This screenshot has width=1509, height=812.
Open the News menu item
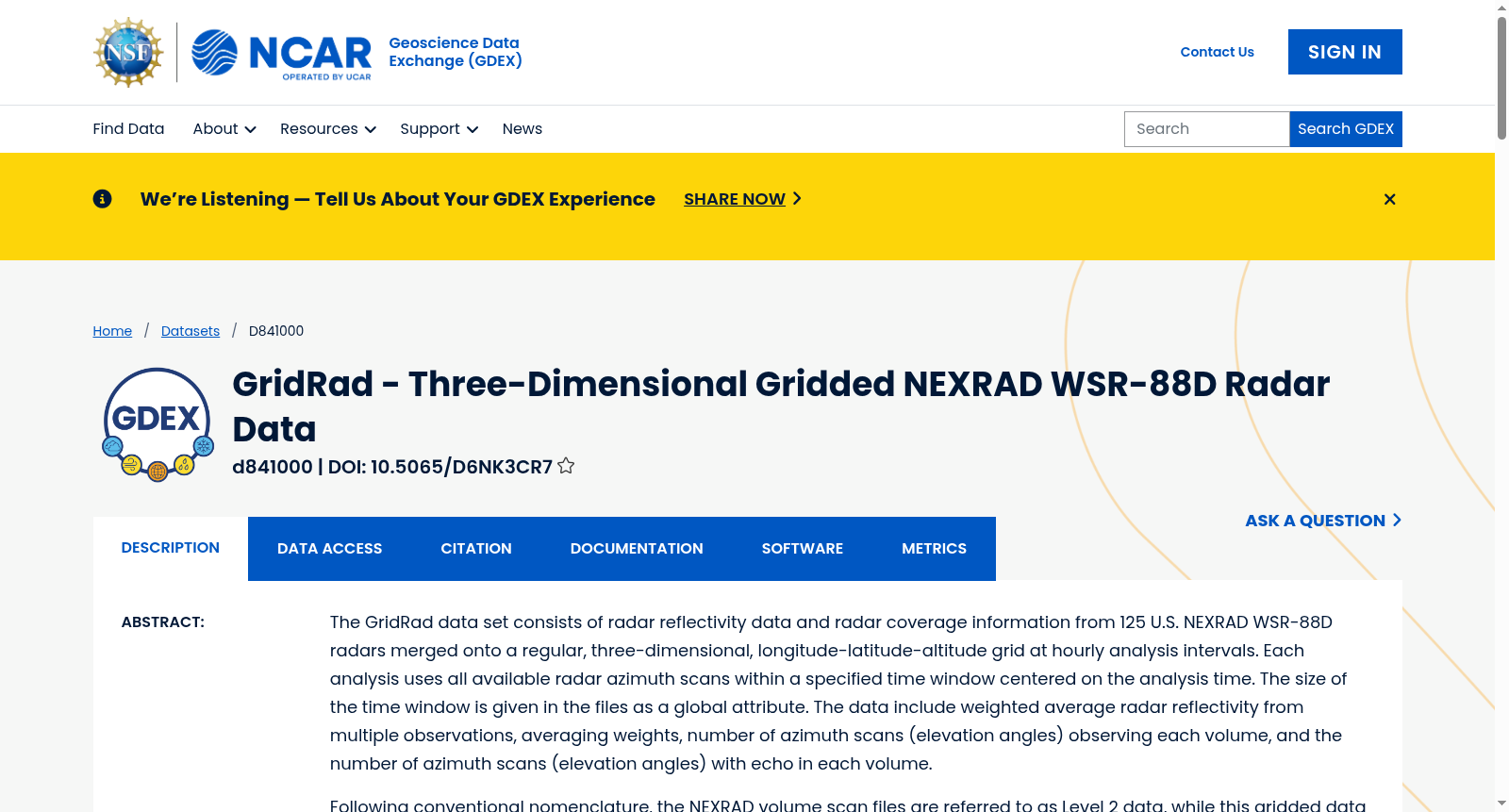(522, 129)
